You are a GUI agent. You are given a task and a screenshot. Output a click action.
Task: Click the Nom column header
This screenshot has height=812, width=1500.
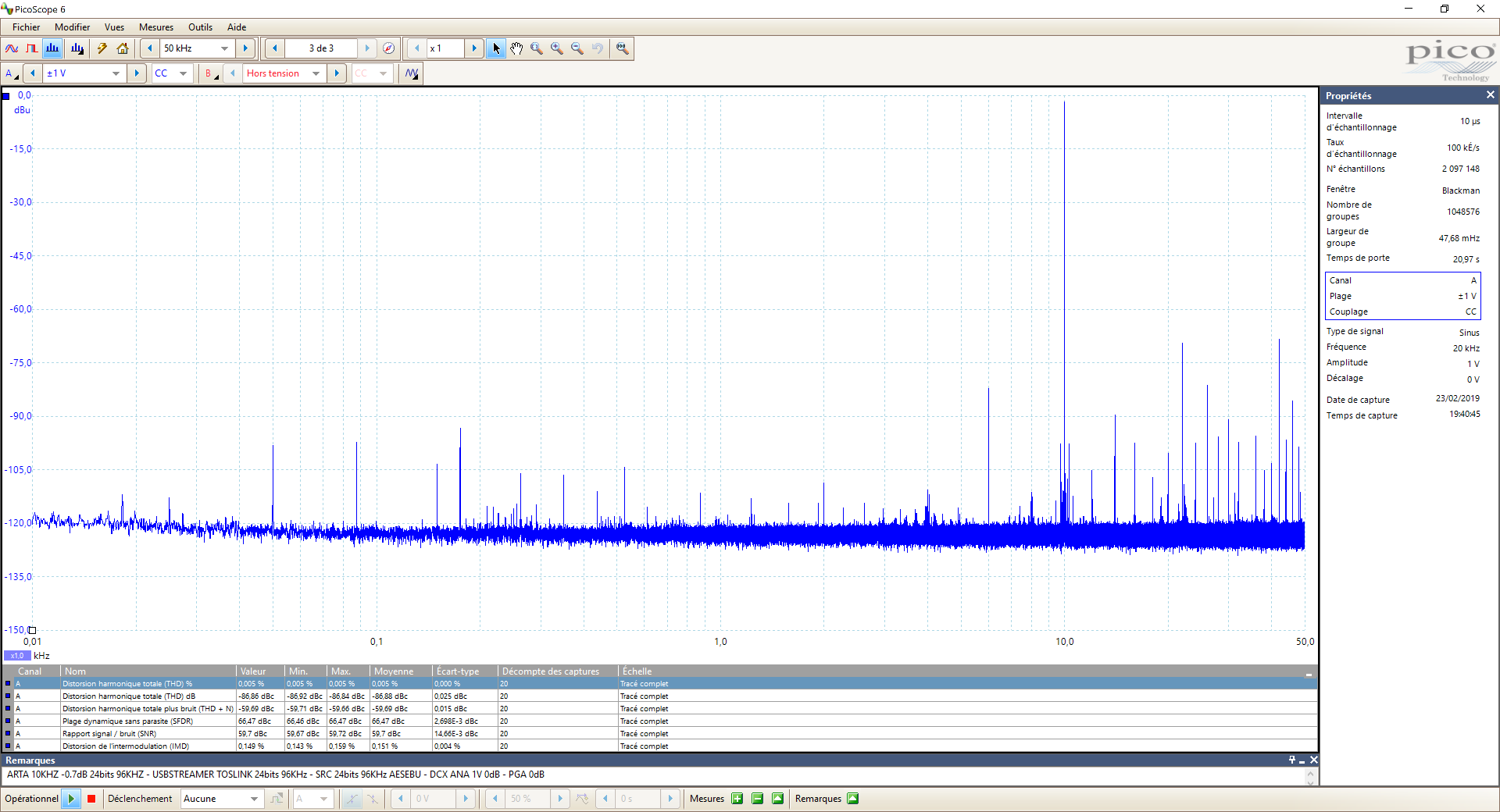(x=148, y=671)
